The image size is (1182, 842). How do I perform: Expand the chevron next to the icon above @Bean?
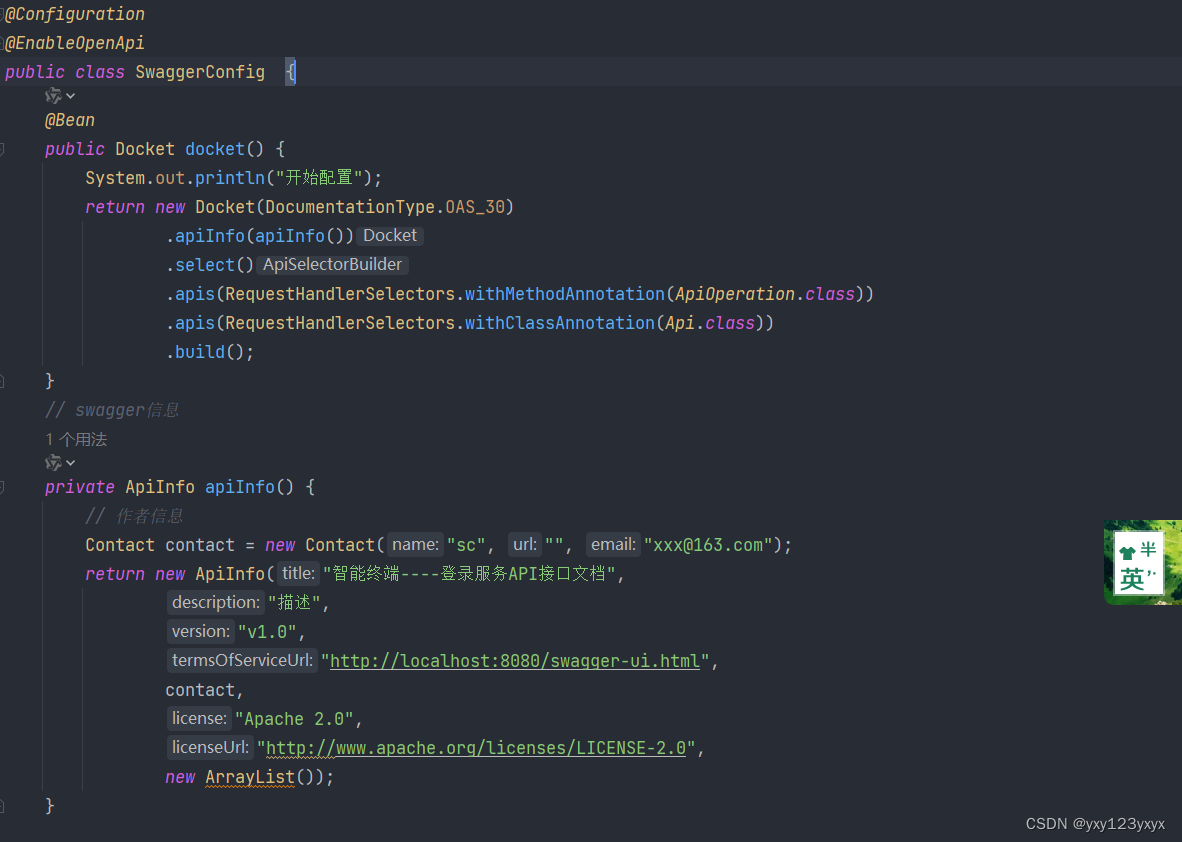coord(68,94)
